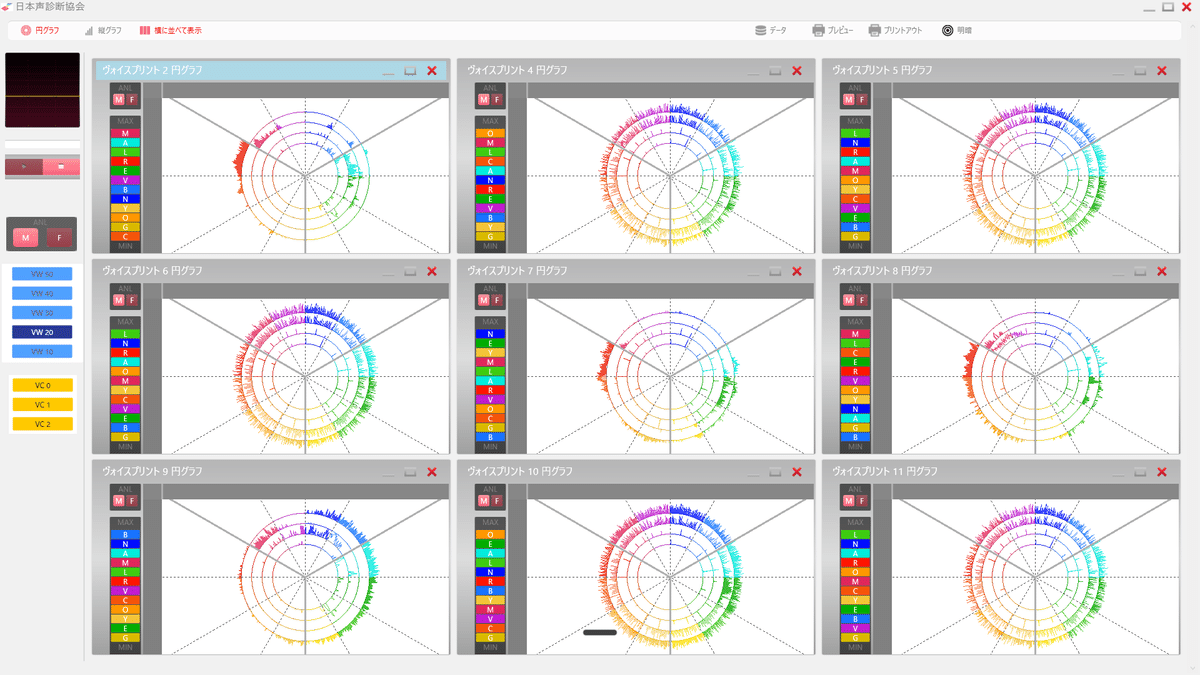This screenshot has width=1200, height=675.
Task: Toggle F in ヴォイスプリント 11 panel
Action: [862, 500]
